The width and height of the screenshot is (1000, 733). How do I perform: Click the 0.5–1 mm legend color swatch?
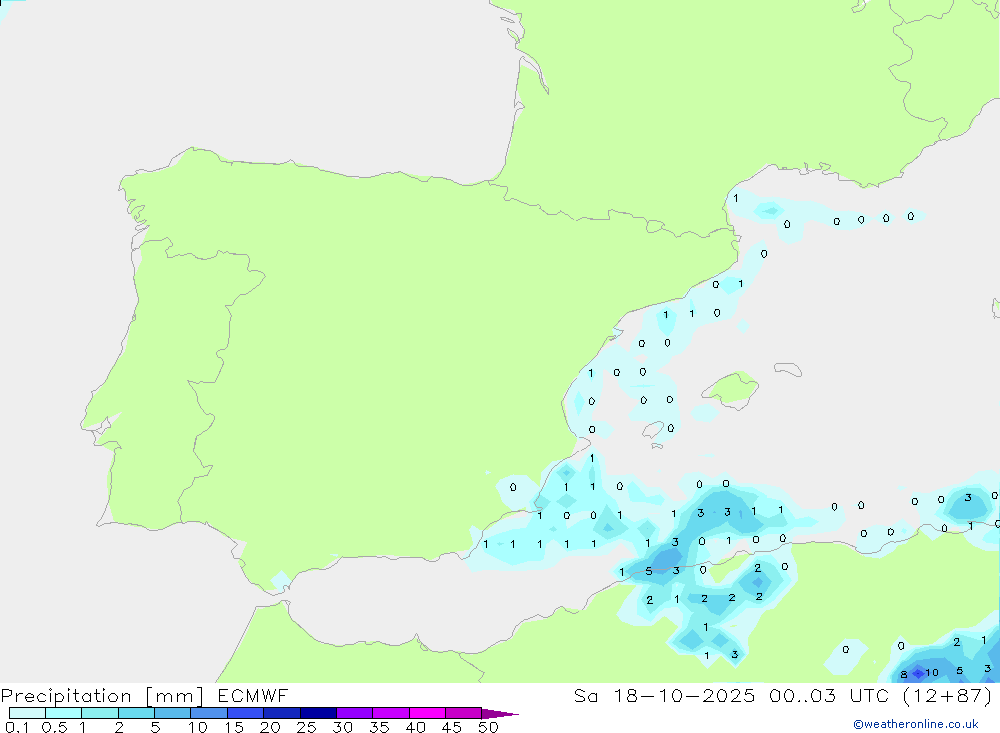coord(64,713)
